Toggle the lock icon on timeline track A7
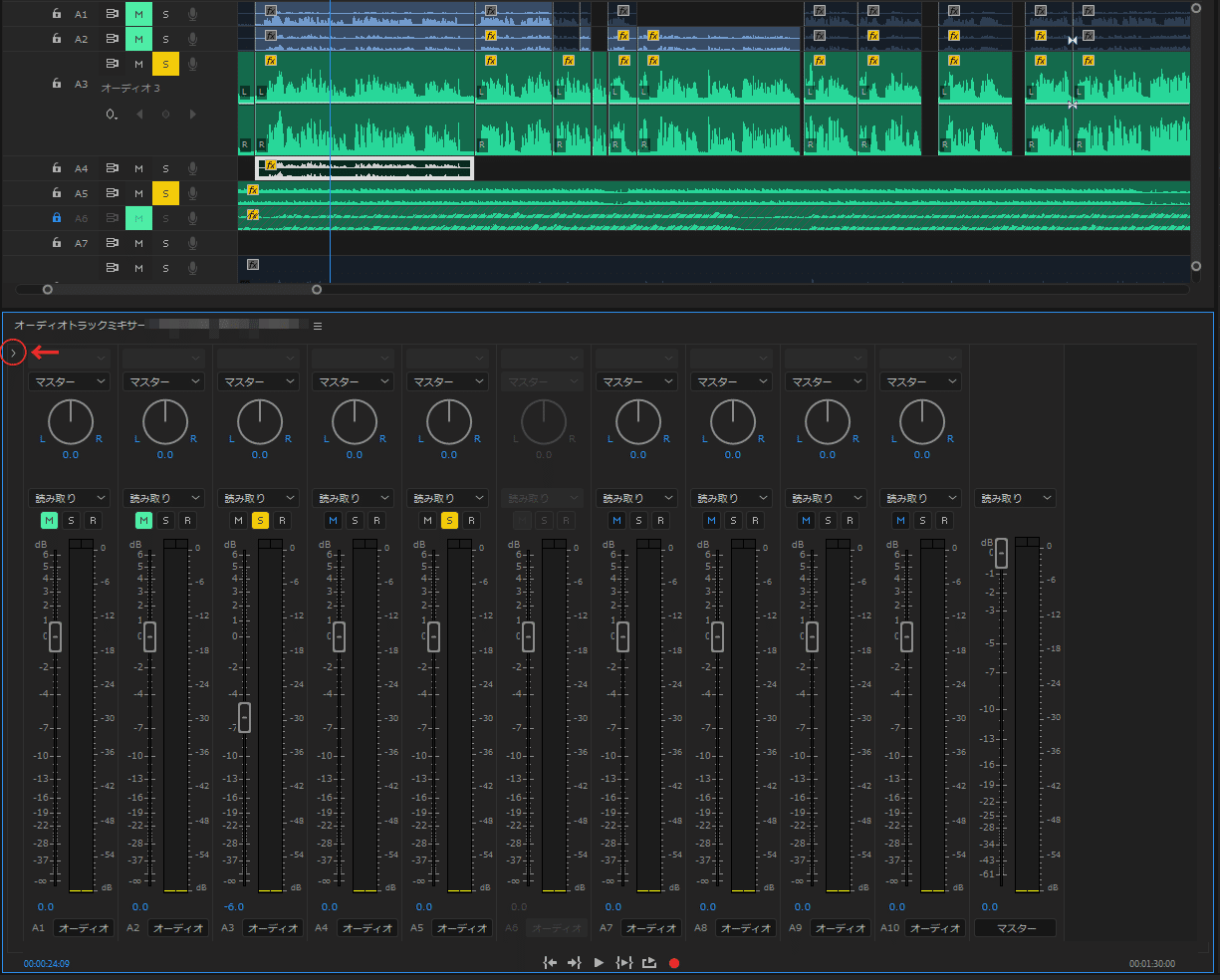This screenshot has width=1220, height=980. (x=57, y=243)
